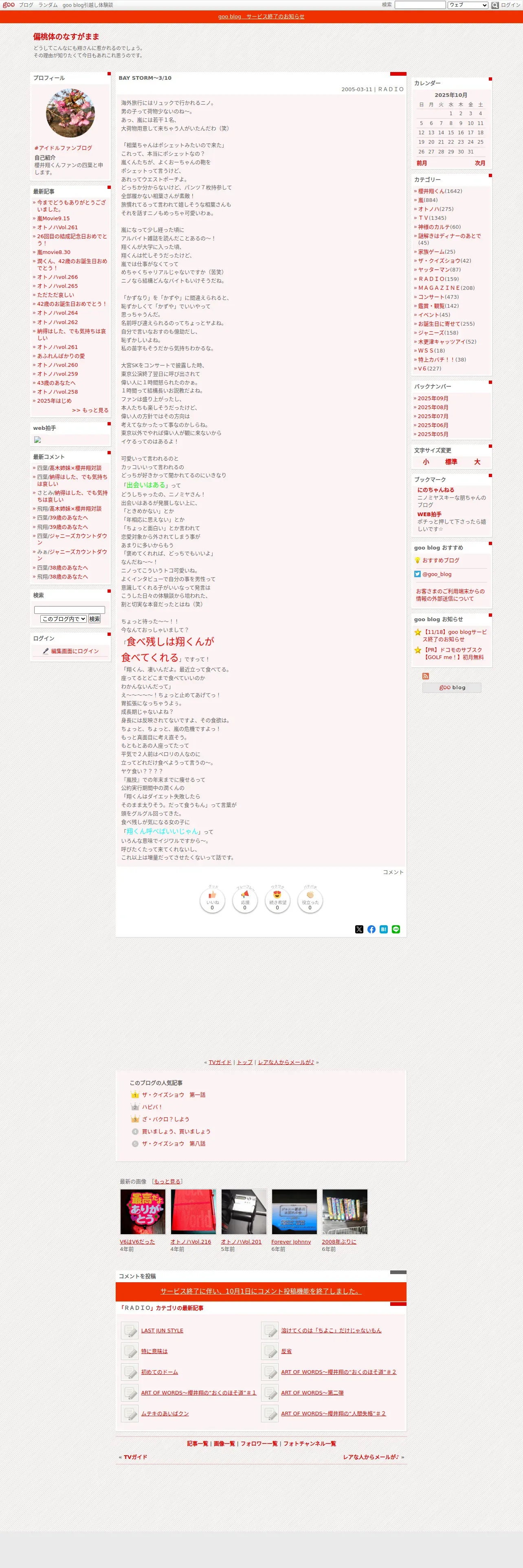Open previous post TVガイド at bottom
This screenshot has height=1568, width=523.
coord(135,1456)
